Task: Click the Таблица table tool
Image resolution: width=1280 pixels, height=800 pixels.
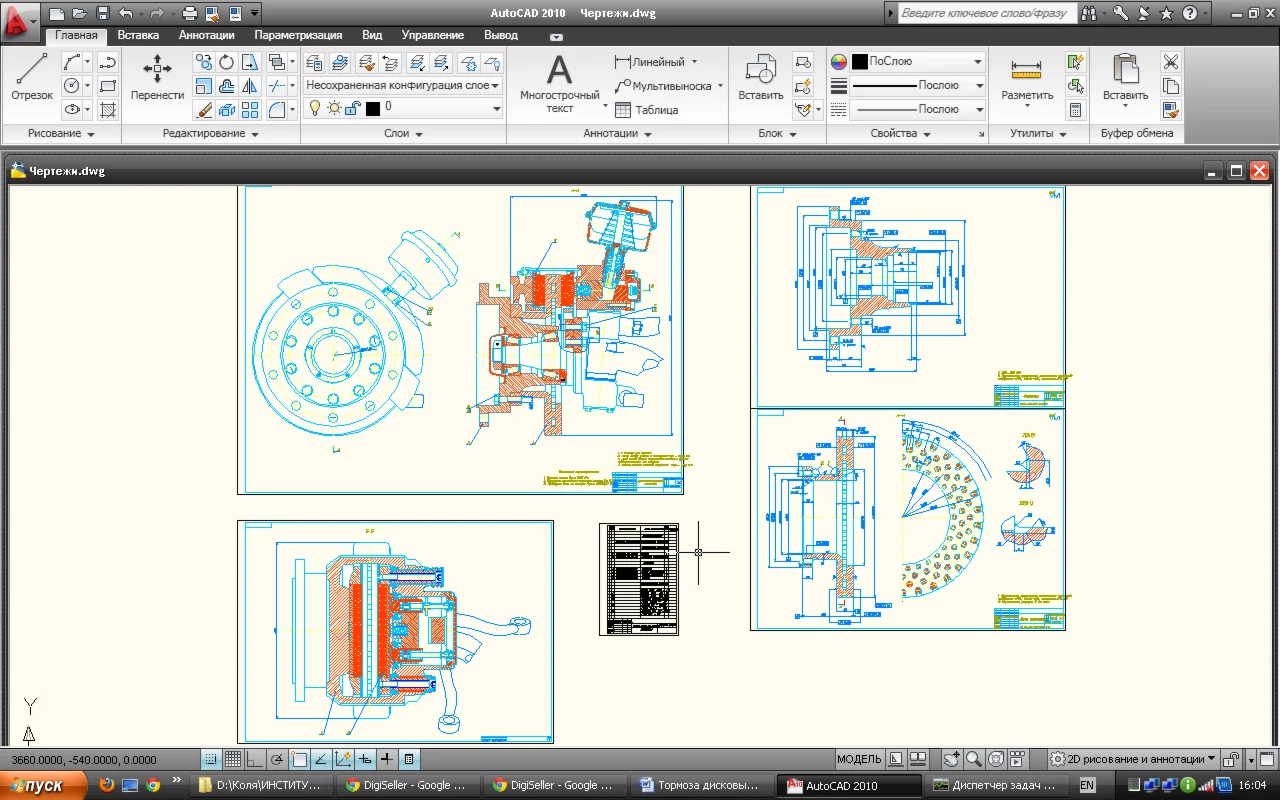Action: pos(646,110)
